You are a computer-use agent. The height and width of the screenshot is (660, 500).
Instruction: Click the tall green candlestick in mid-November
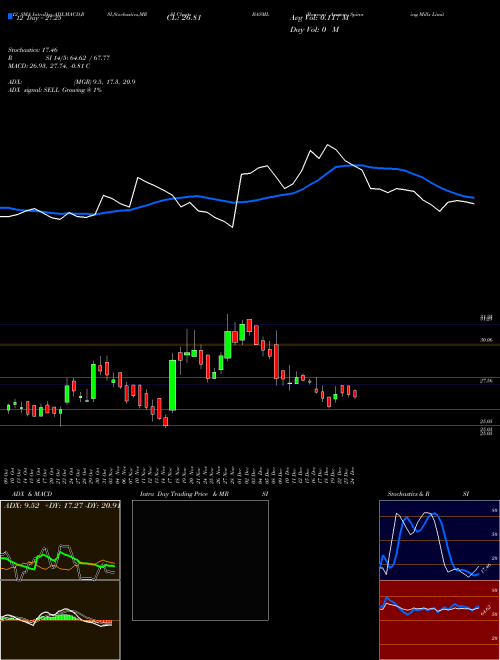tap(173, 385)
